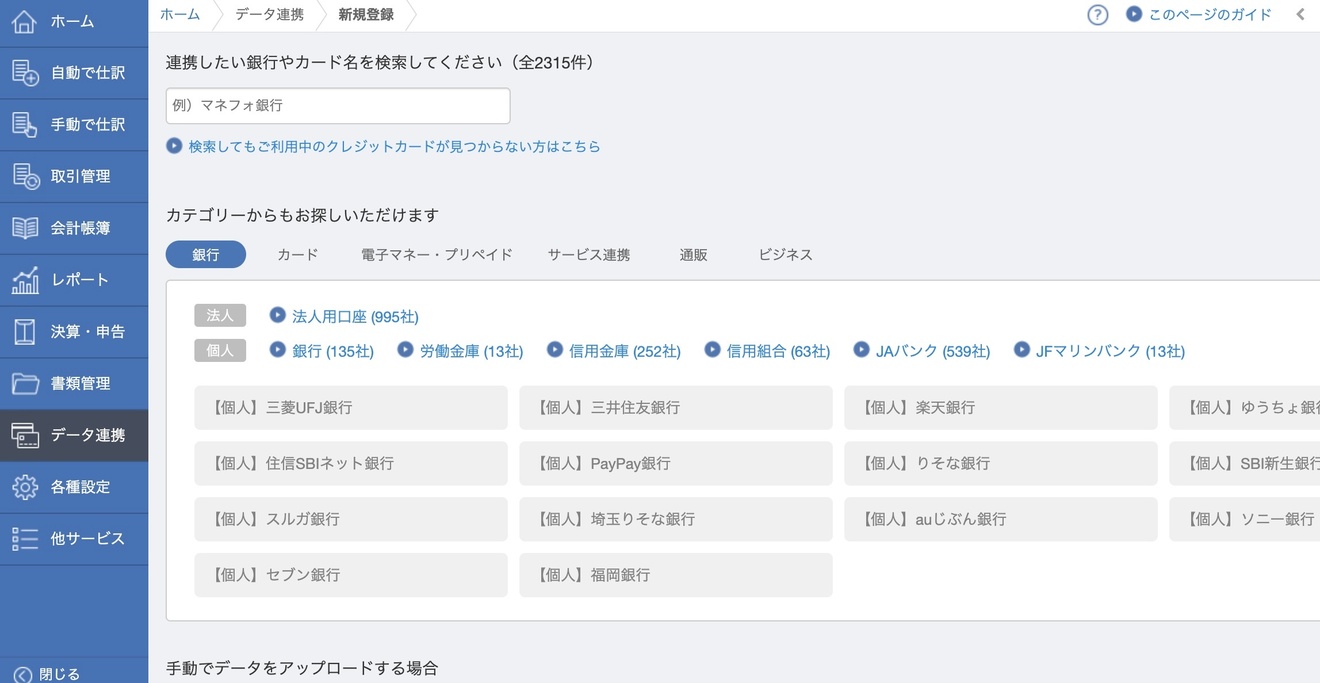1320x683 pixels.
Task: Open the ヘルプ question mark icon
Action: 1097,14
